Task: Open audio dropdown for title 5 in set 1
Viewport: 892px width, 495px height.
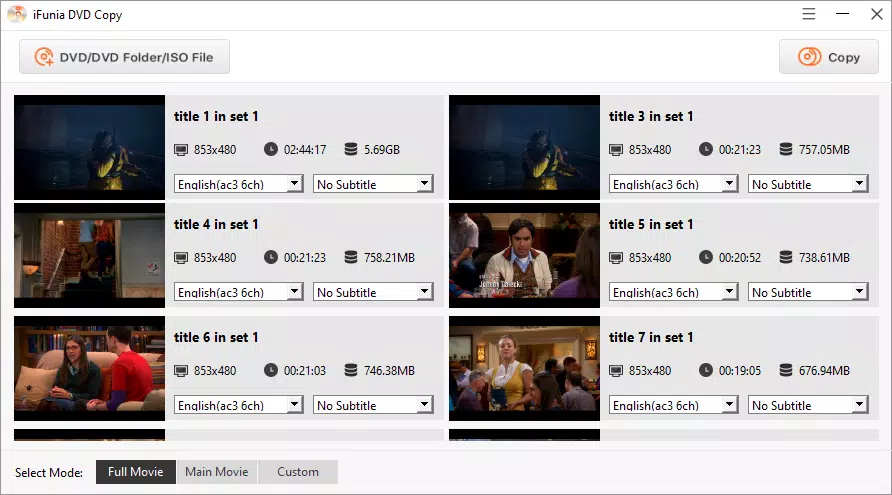Action: click(674, 292)
